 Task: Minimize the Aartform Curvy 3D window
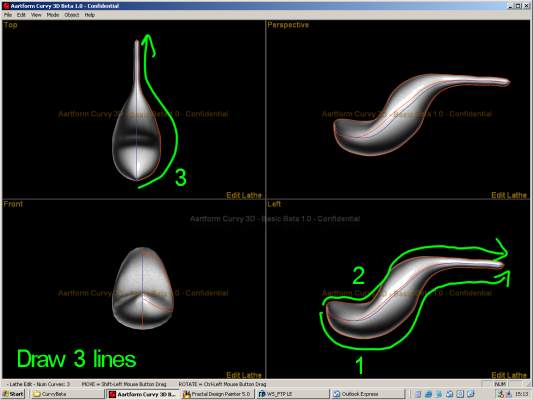click(511, 6)
